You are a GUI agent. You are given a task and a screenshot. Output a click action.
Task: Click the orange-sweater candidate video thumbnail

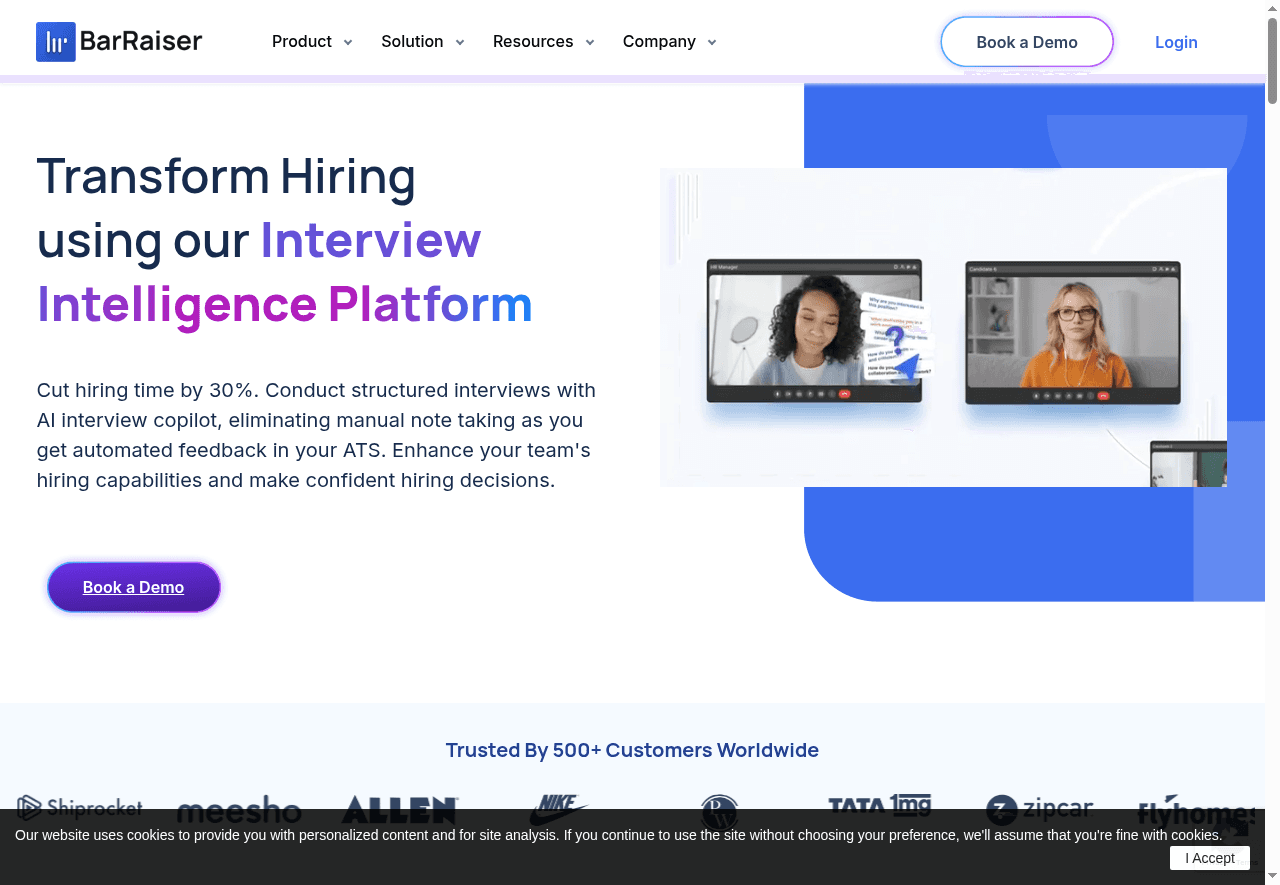(1072, 332)
